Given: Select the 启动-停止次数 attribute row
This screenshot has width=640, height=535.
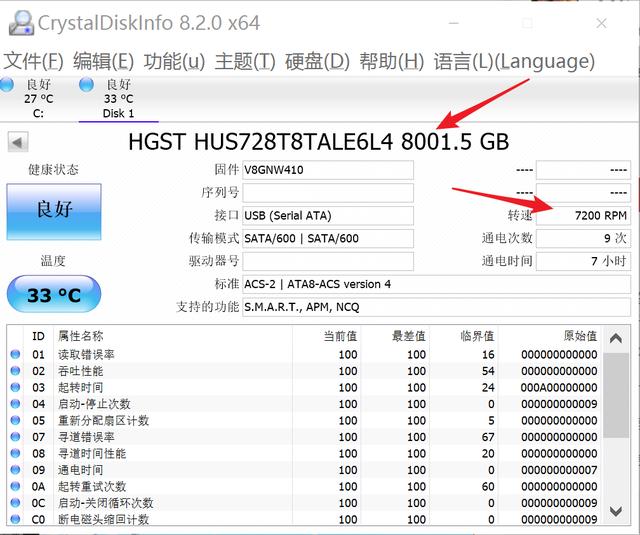Looking at the screenshot, I should pyautogui.click(x=305, y=404).
